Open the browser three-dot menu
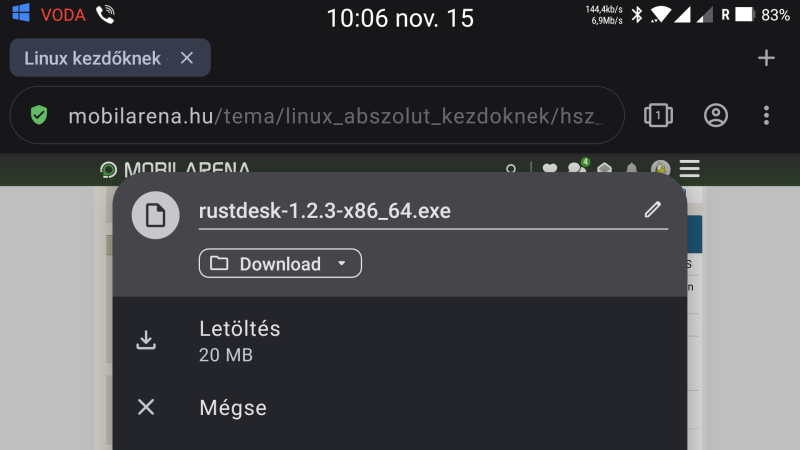 pyautogui.click(x=766, y=115)
